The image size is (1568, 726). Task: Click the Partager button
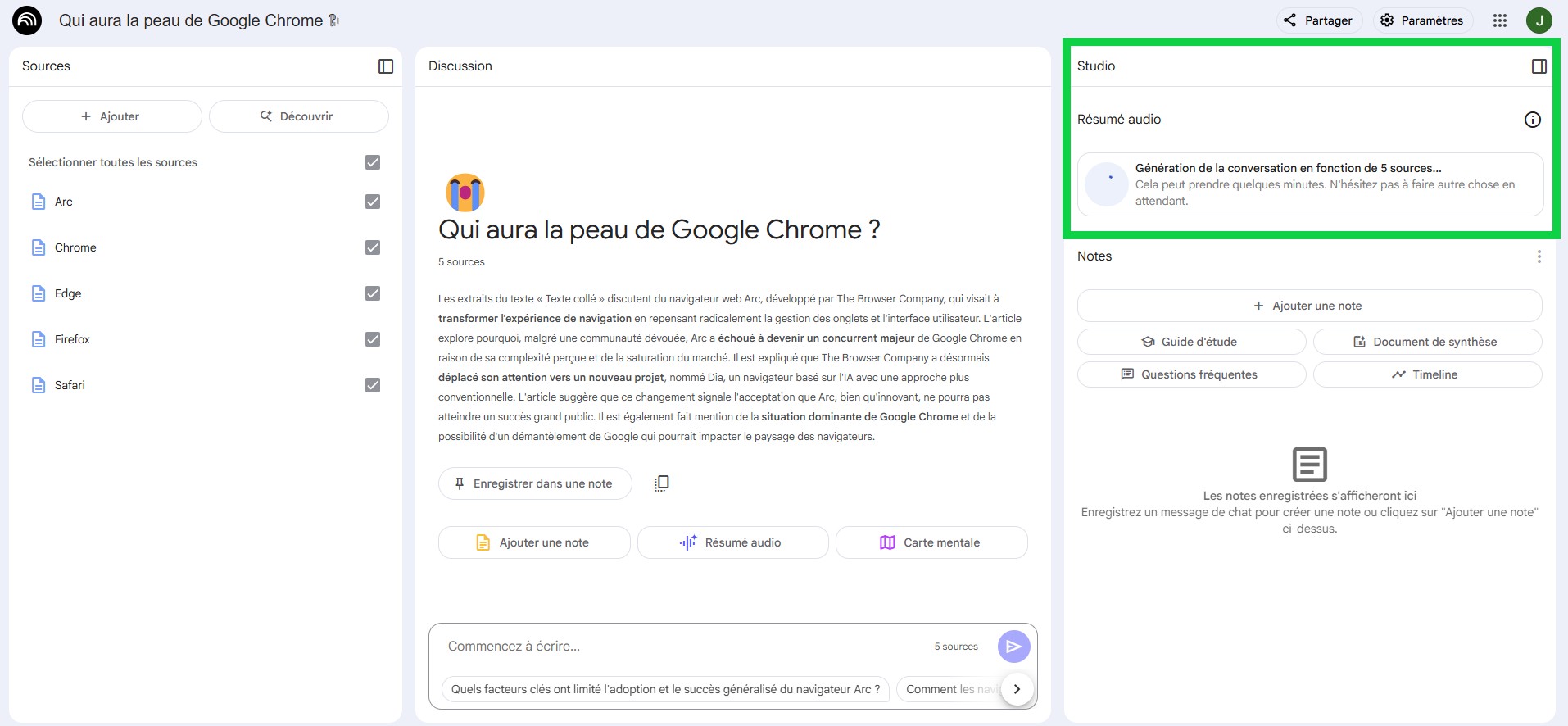pos(1319,20)
